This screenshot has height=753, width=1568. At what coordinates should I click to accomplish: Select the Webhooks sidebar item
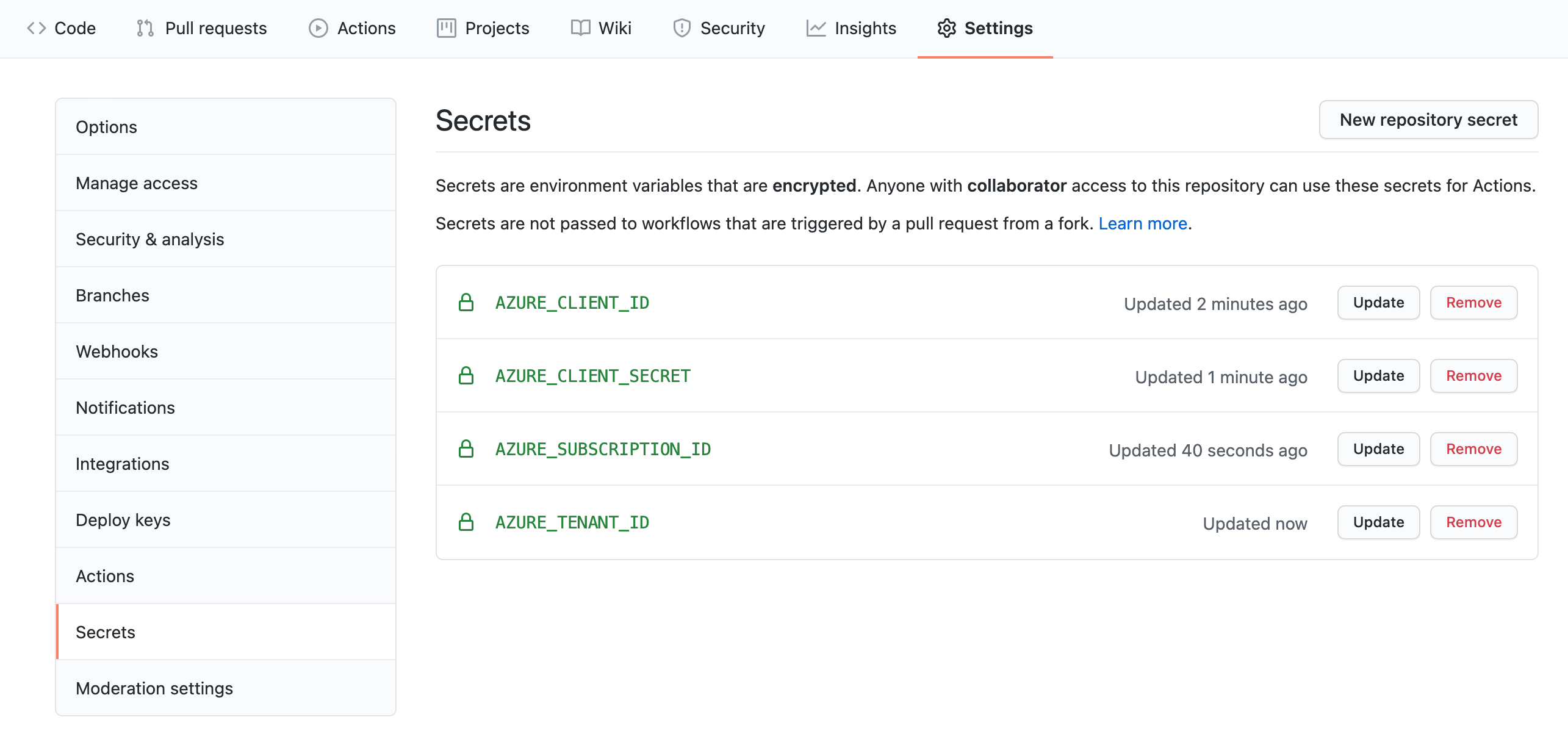(x=116, y=351)
